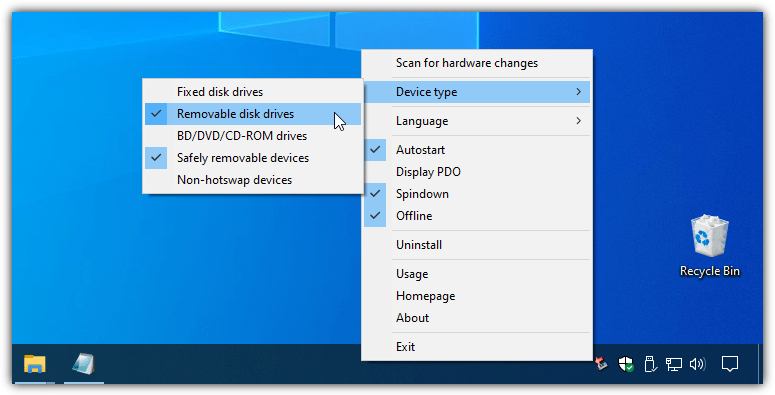Choose Exit from the context menu
Screen dimensions: 775x395
(477, 347)
